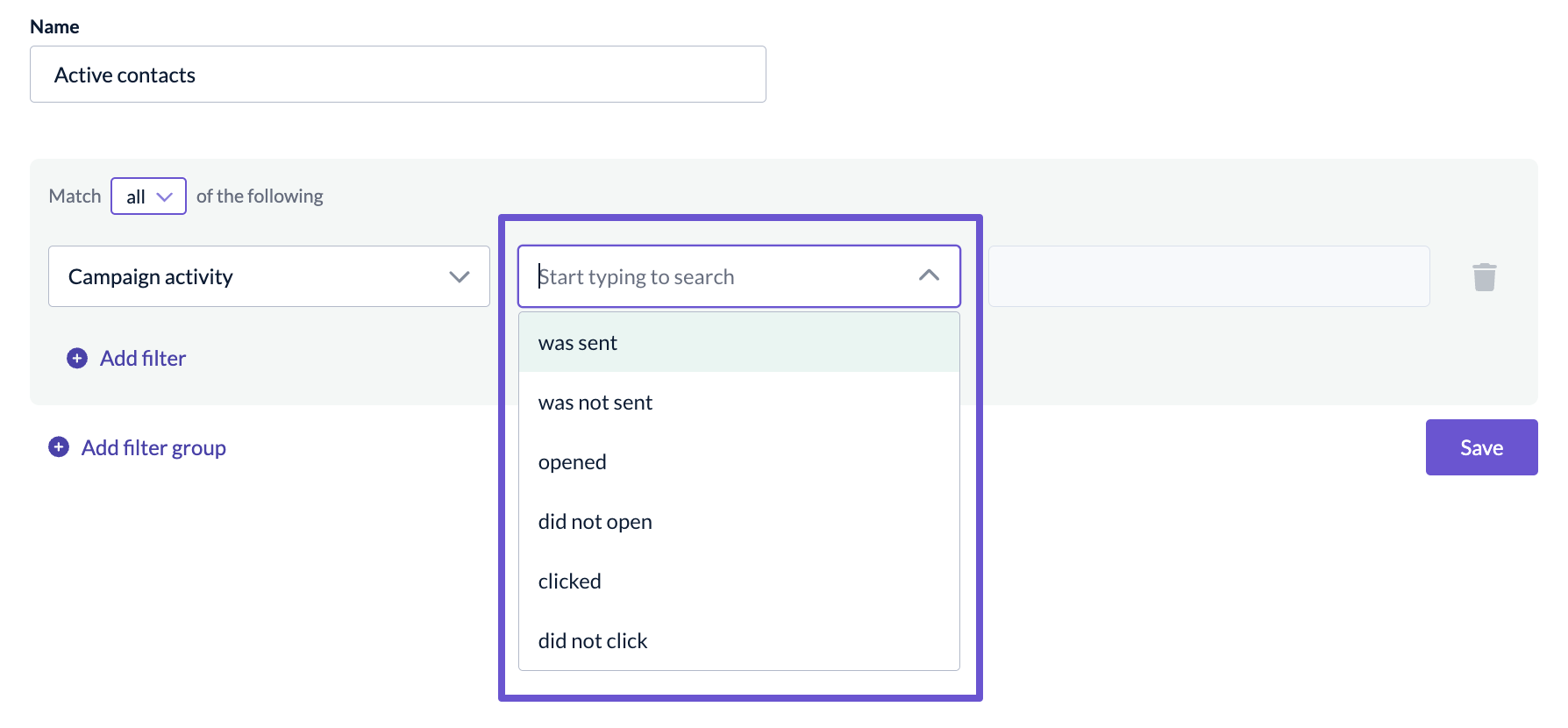
Task: Click the plus icon beside Add filter
Action: coord(77,358)
